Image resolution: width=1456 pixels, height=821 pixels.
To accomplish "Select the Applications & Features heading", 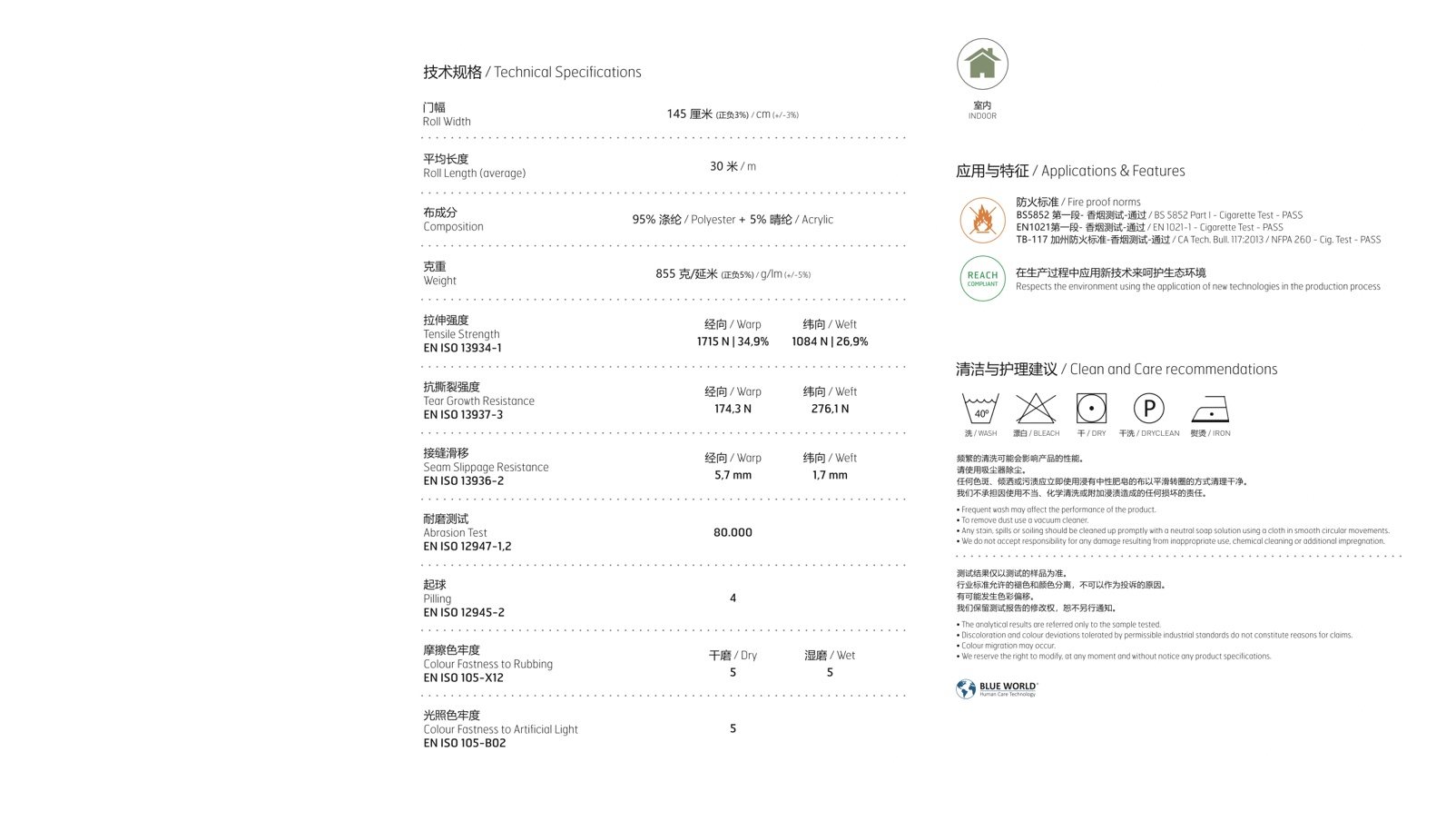I will (1070, 171).
